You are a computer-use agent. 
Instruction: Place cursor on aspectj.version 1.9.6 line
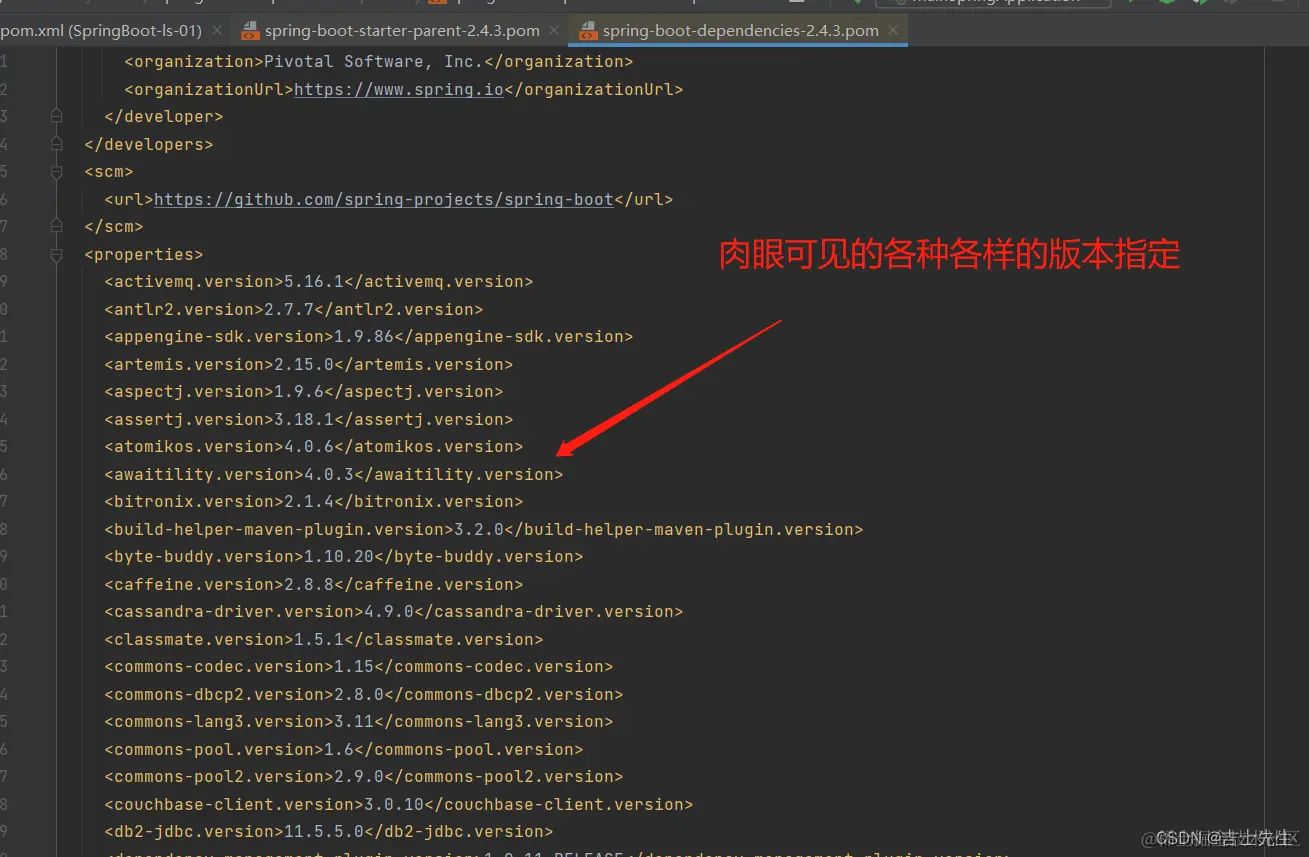tap(303, 391)
